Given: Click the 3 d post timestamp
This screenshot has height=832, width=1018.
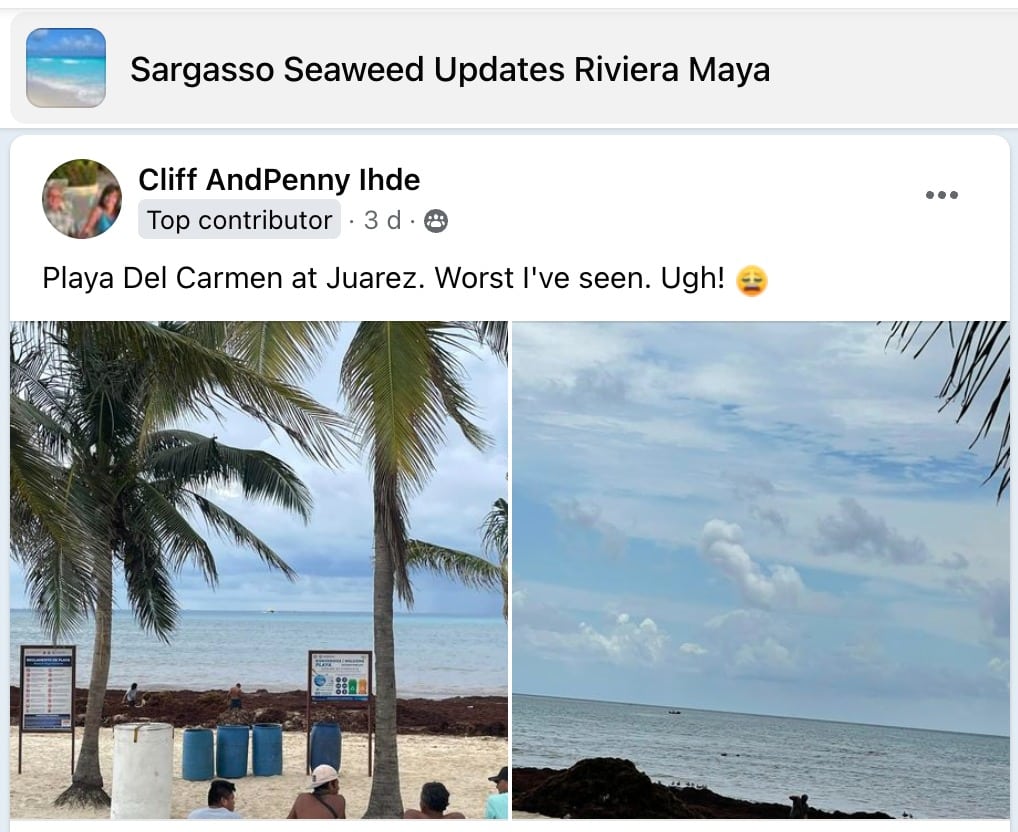Looking at the screenshot, I should pyautogui.click(x=382, y=220).
